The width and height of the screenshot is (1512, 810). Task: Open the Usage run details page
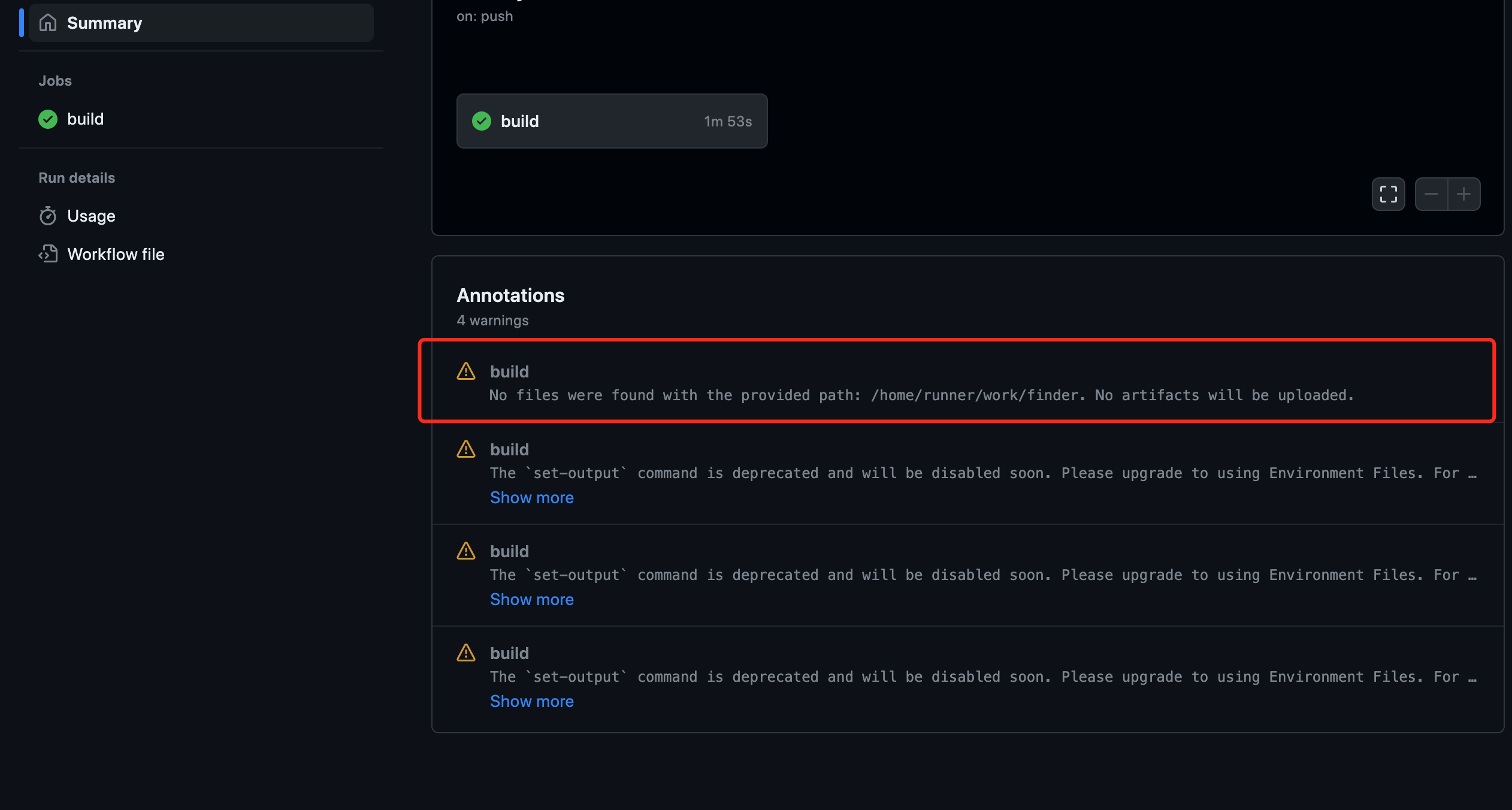click(91, 216)
